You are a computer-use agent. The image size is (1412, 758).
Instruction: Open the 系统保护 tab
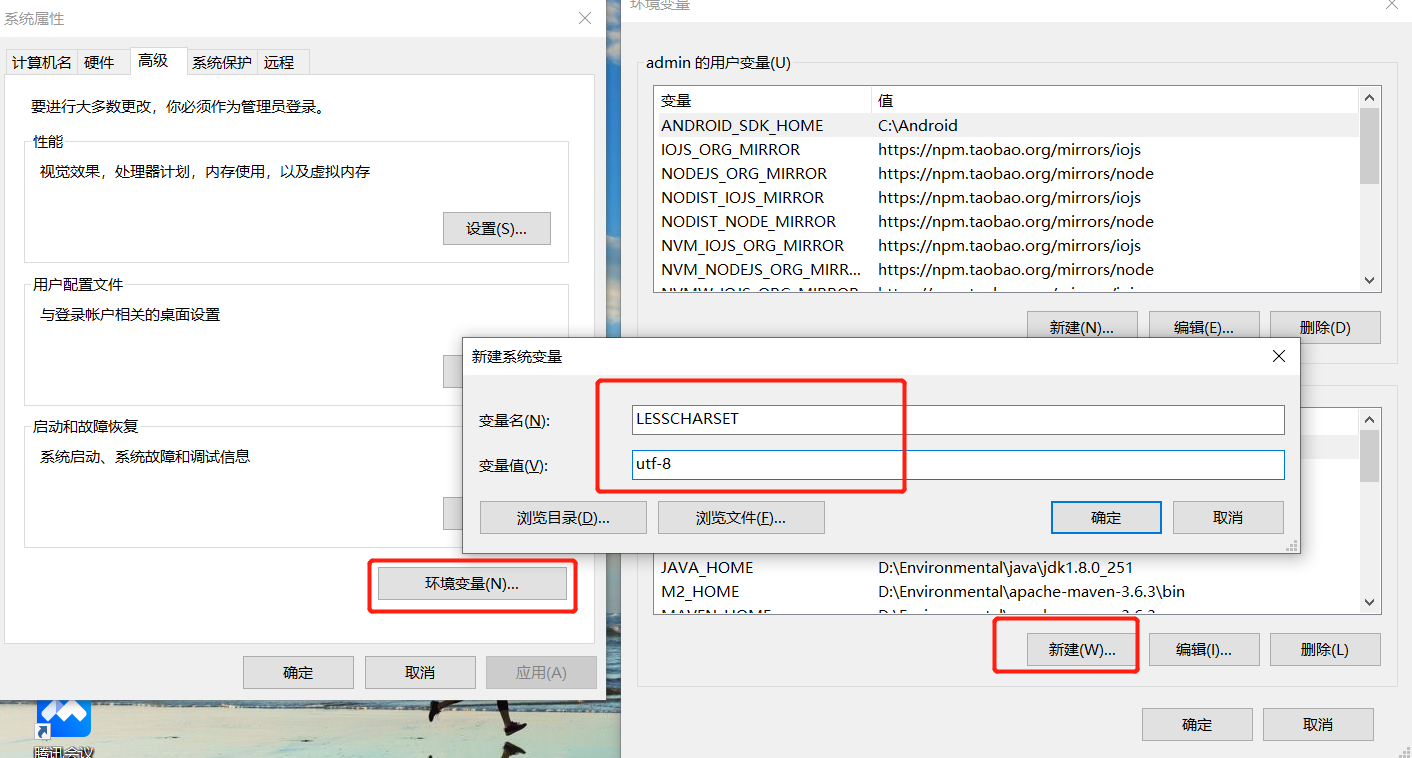[222, 62]
